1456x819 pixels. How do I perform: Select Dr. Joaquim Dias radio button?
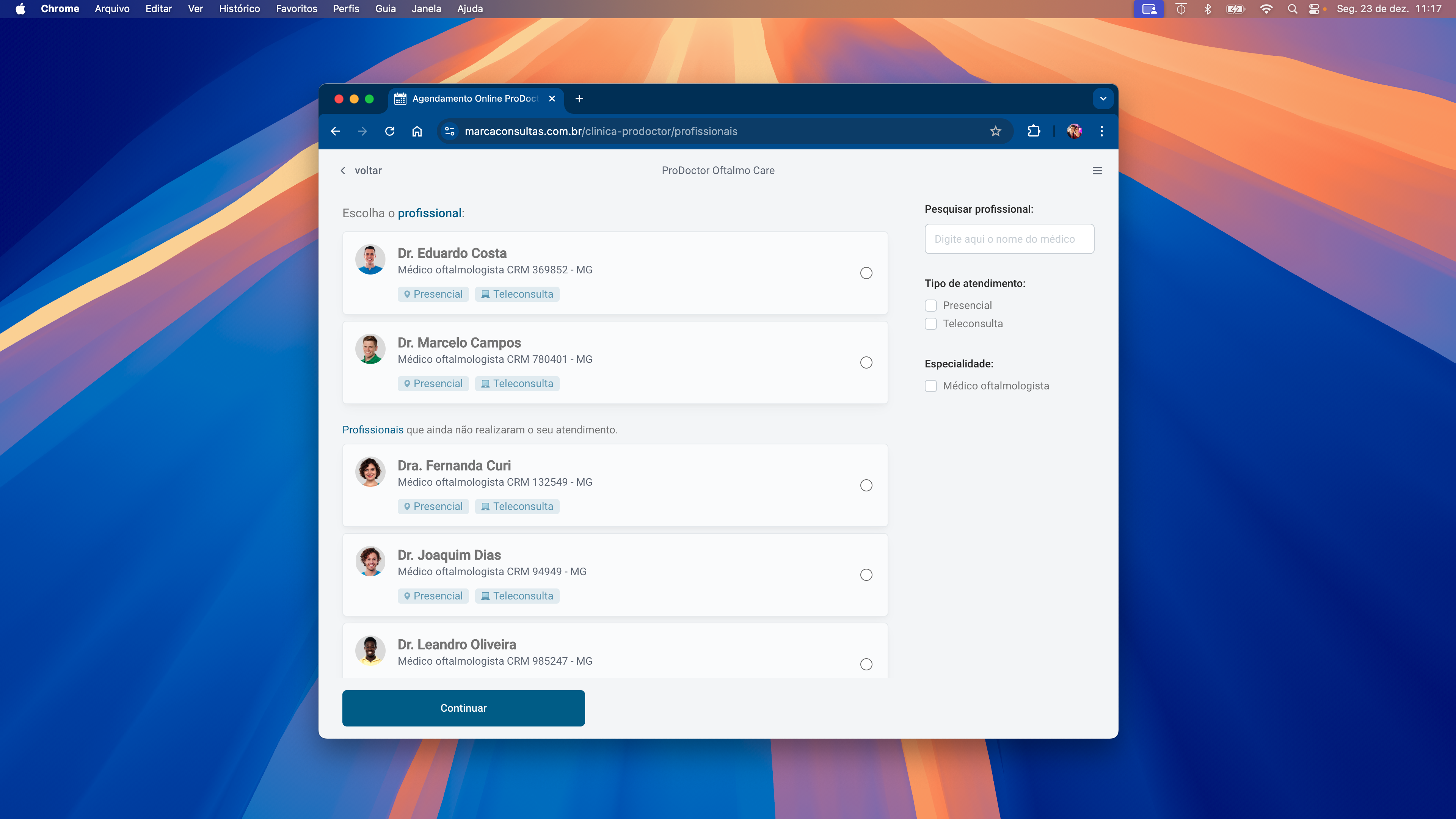click(866, 575)
